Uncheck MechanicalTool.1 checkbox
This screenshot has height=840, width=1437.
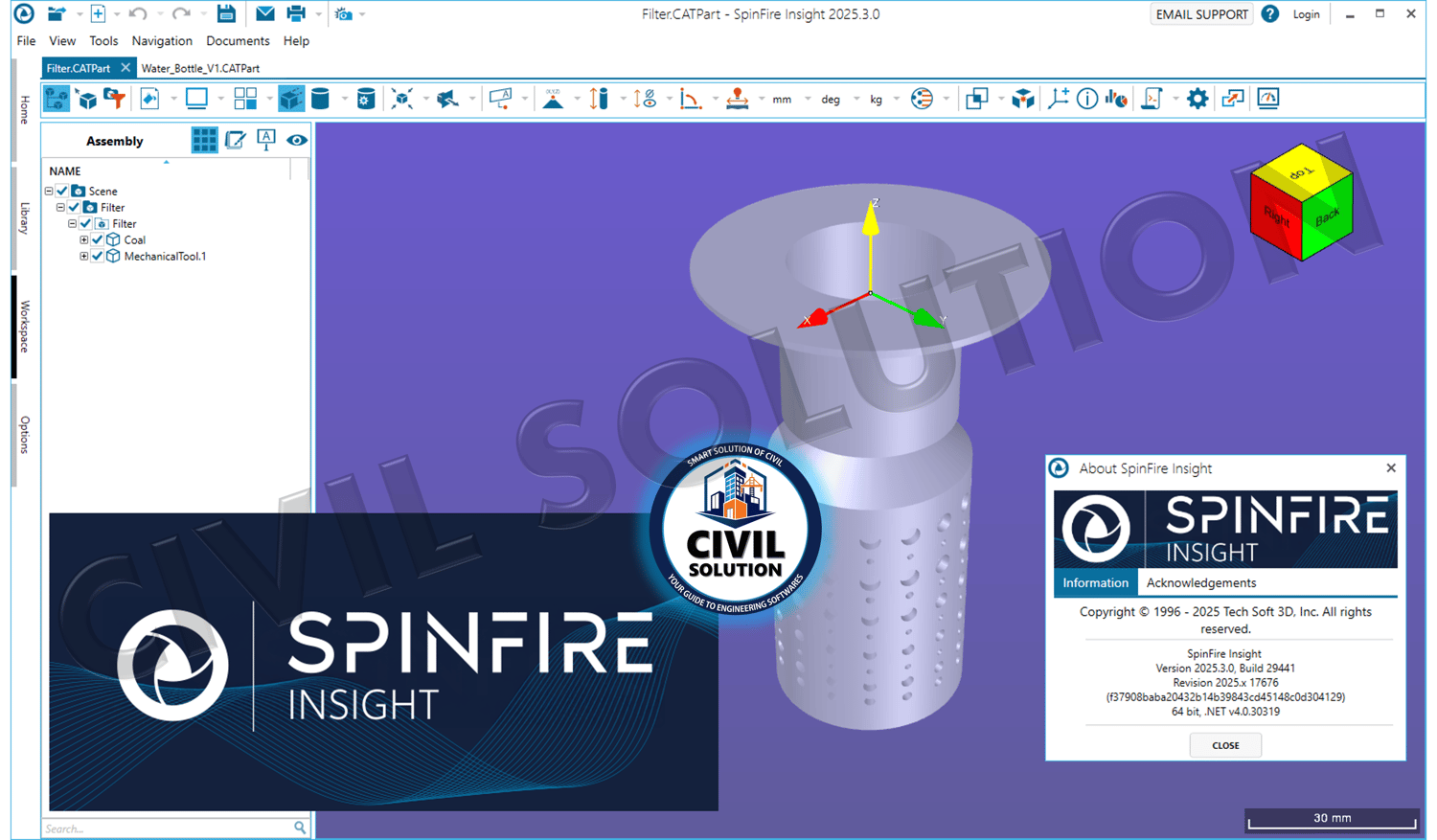click(97, 257)
